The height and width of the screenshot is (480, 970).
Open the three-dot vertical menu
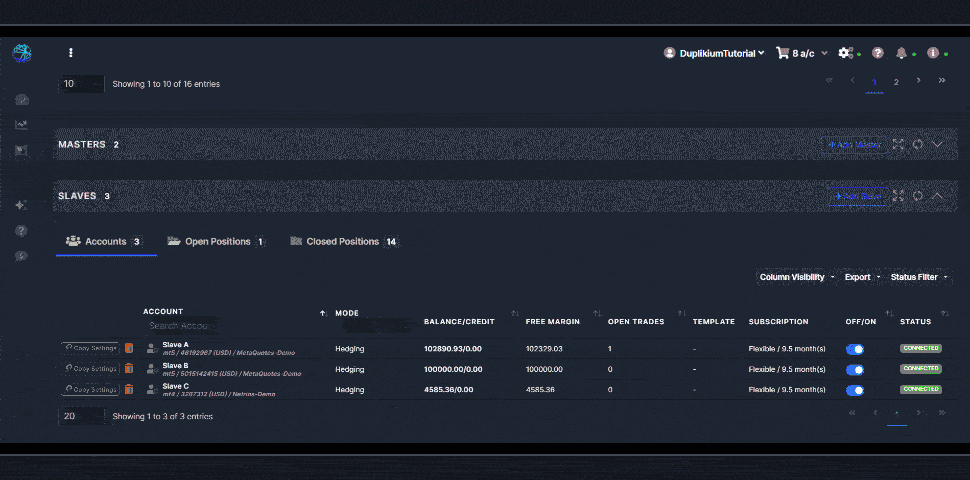(x=70, y=53)
